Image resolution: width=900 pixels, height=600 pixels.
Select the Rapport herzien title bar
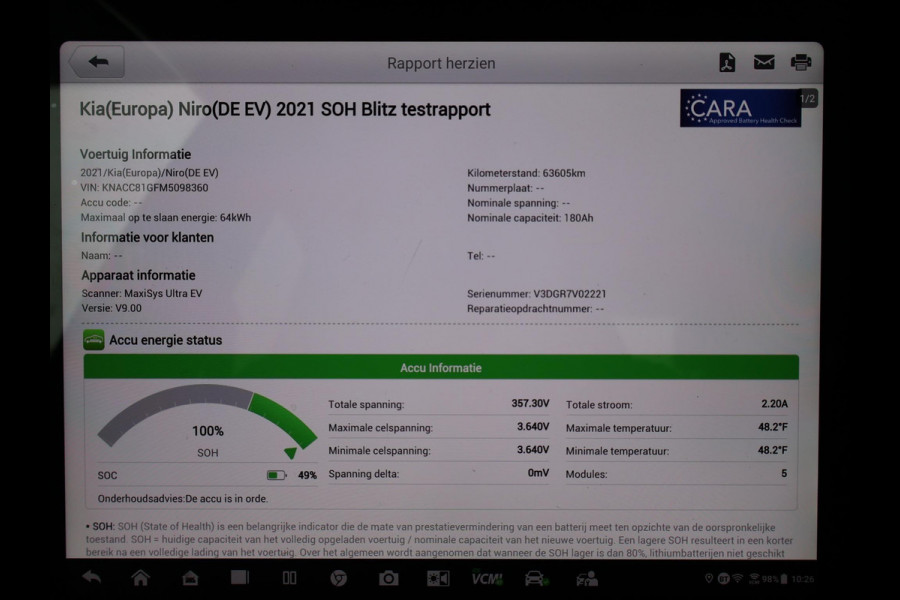point(442,62)
